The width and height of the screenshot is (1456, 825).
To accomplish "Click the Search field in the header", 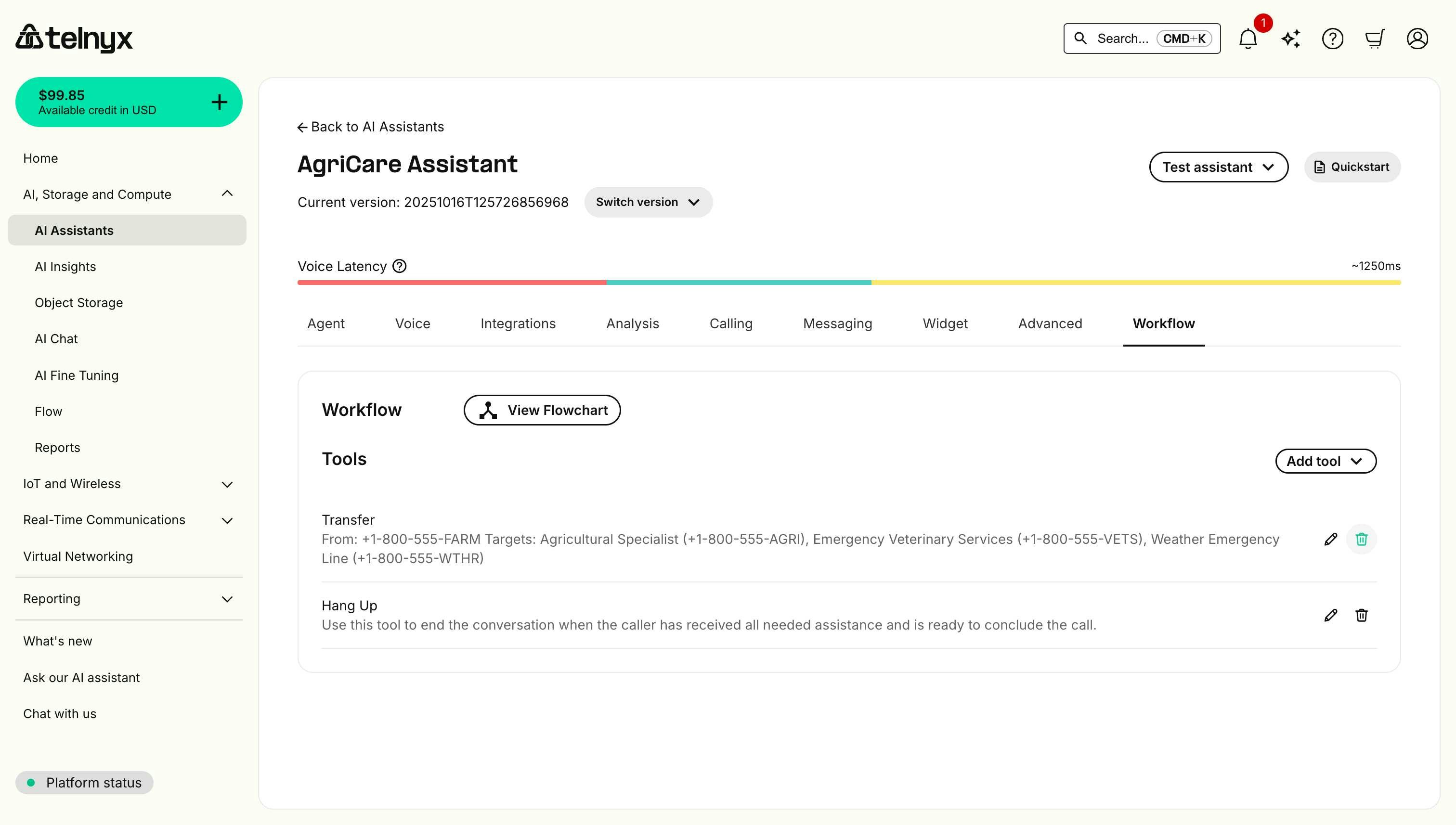I will point(1141,38).
